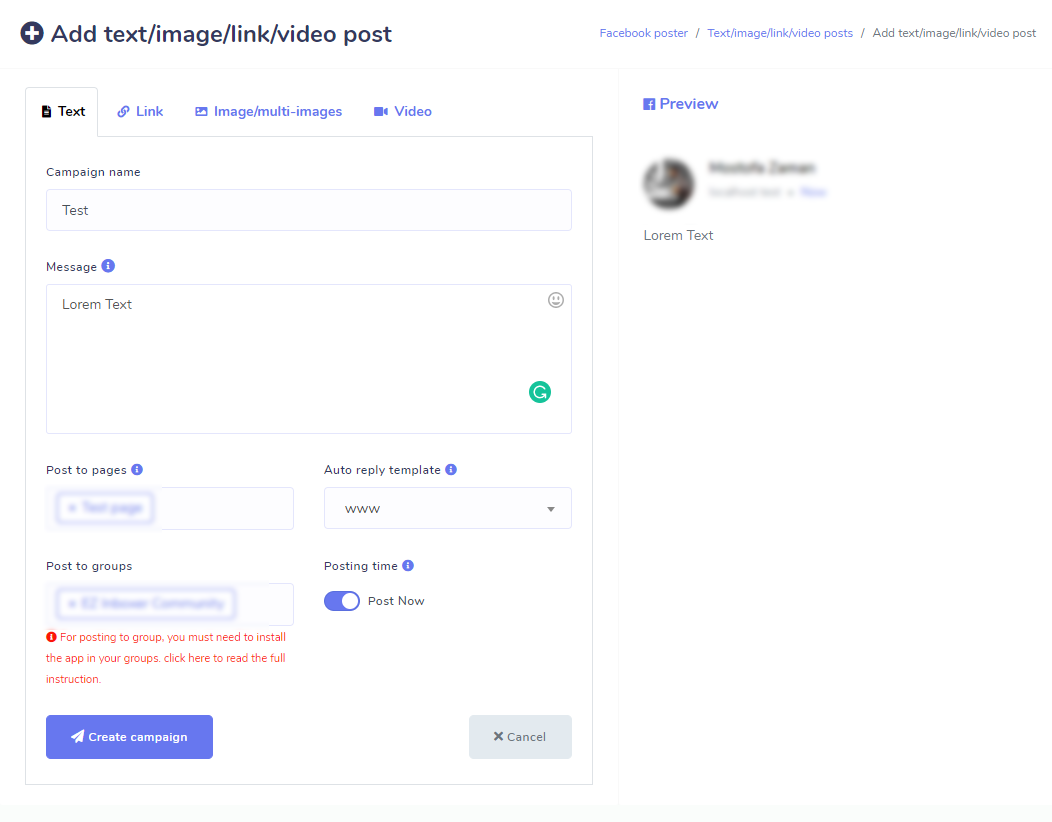Click the plus icon in the page header
The height and width of the screenshot is (822, 1052).
(x=32, y=32)
